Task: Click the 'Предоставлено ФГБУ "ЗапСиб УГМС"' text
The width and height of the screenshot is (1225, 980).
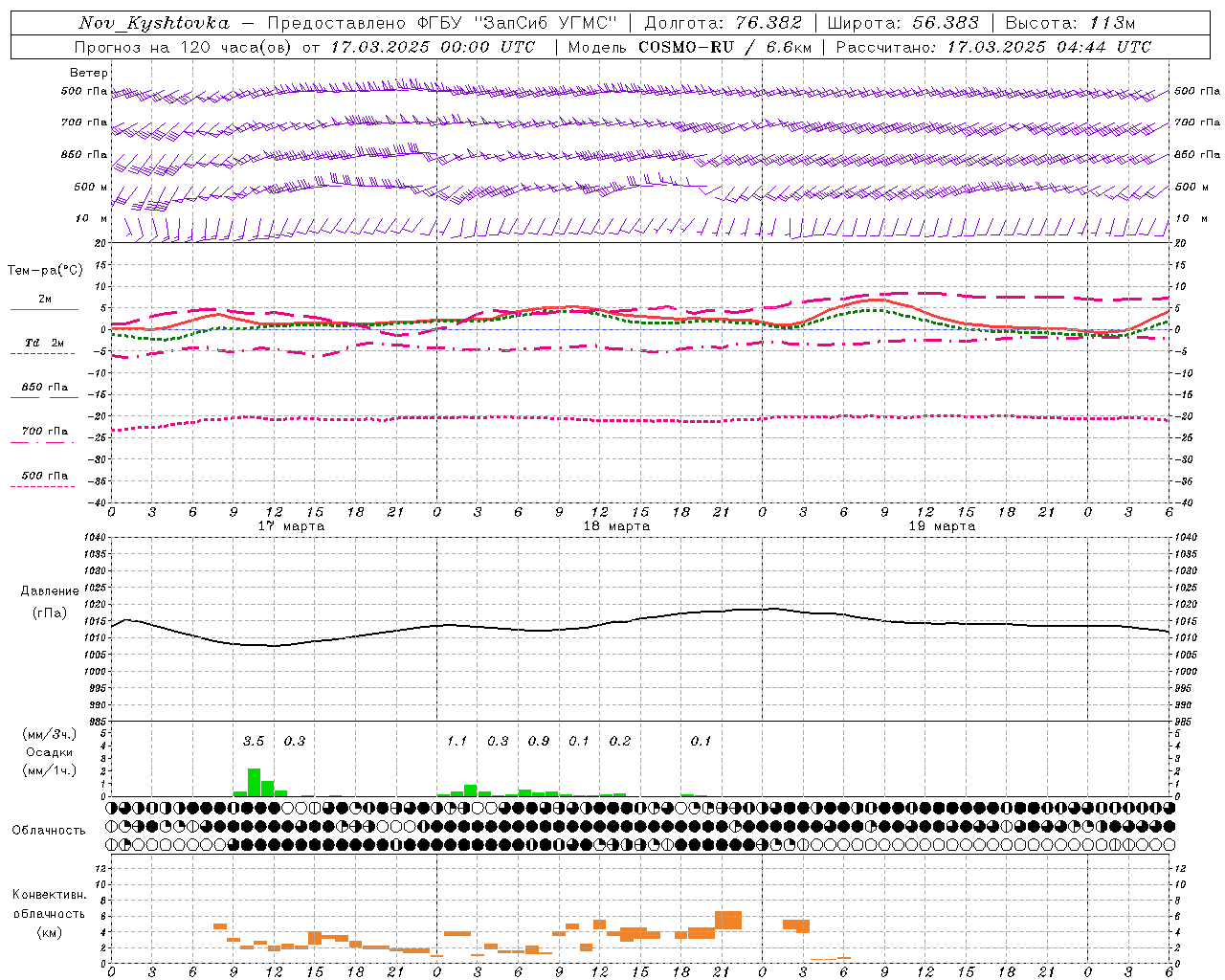Action: [442, 23]
